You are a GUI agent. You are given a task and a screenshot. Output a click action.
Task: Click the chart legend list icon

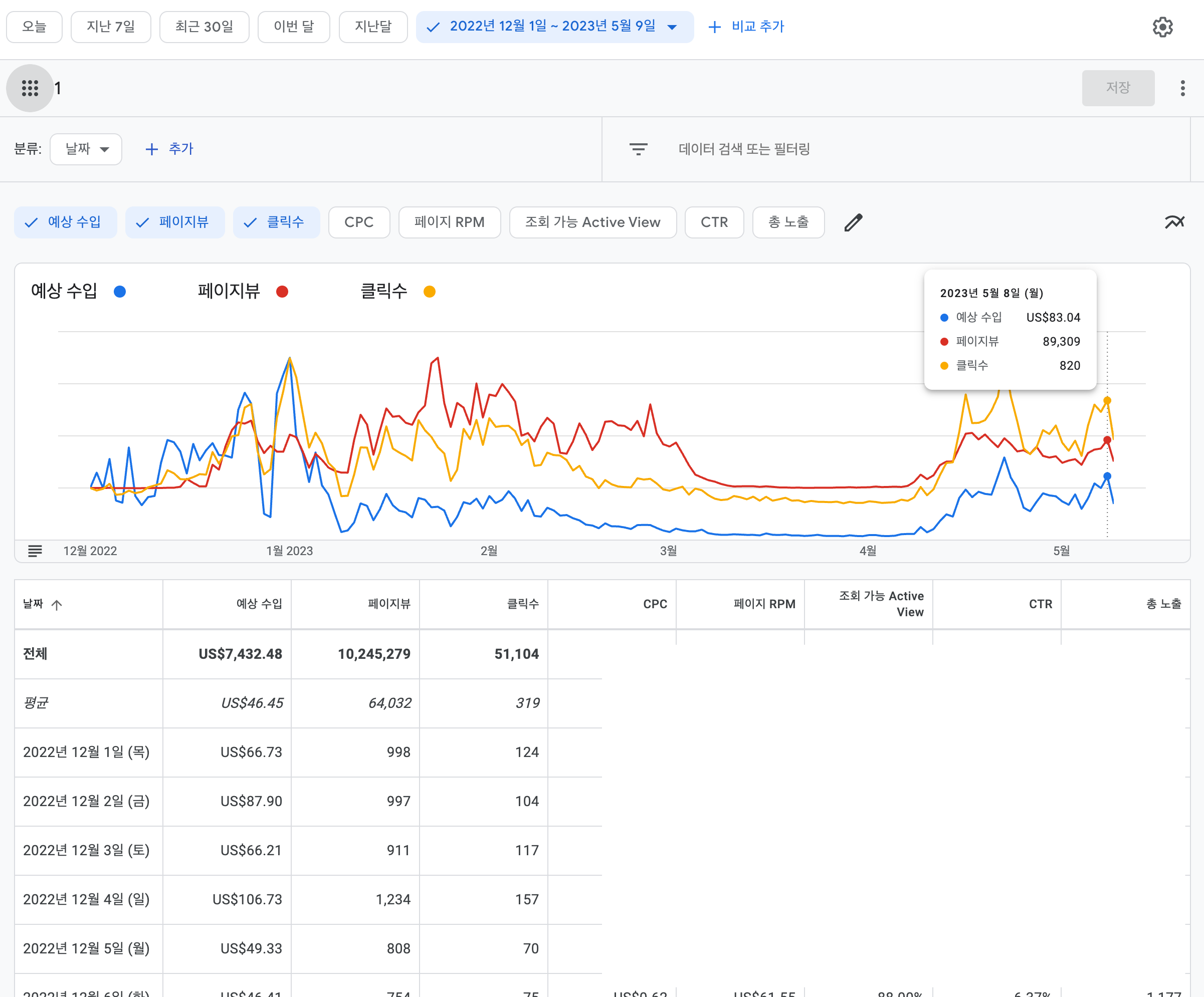click(x=35, y=551)
